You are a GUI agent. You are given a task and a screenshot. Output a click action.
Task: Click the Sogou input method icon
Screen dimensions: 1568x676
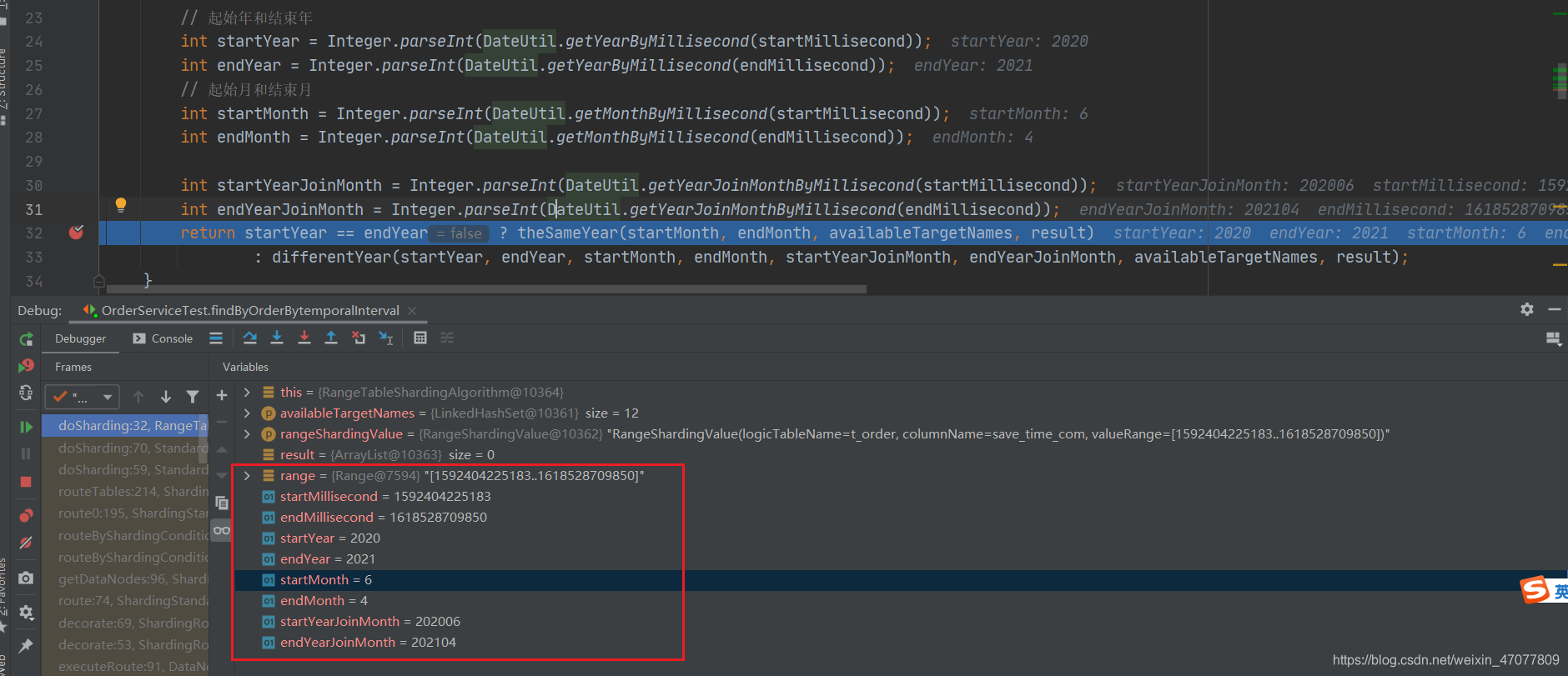[1535, 590]
